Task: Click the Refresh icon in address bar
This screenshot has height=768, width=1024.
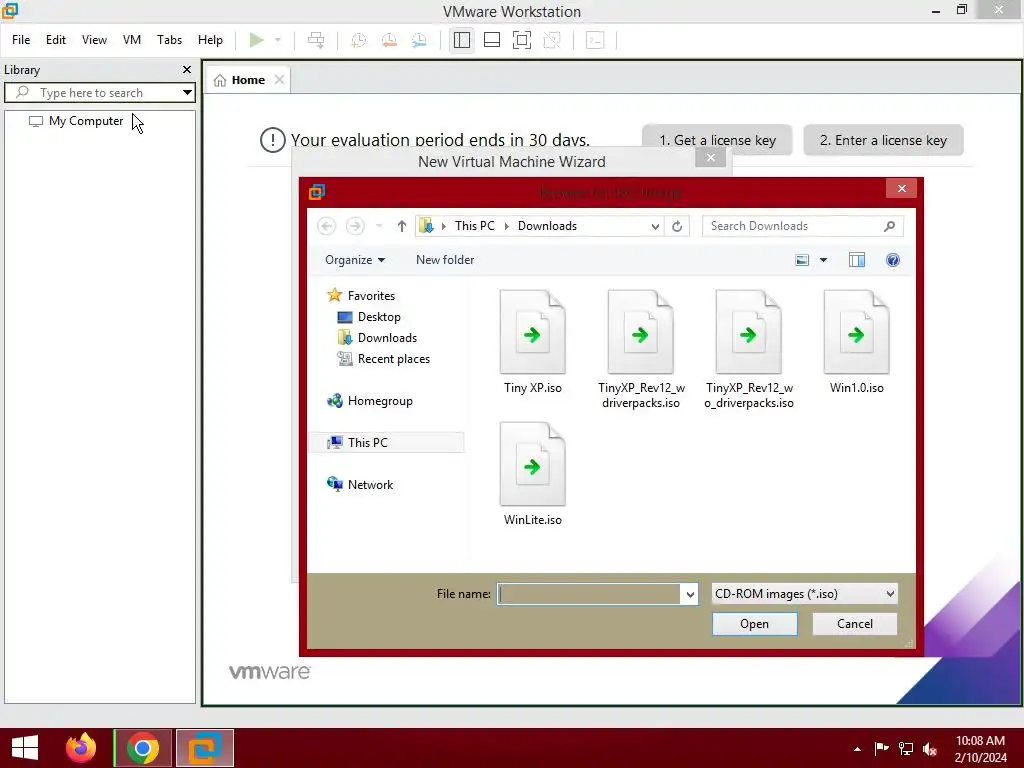Action: pos(677,226)
